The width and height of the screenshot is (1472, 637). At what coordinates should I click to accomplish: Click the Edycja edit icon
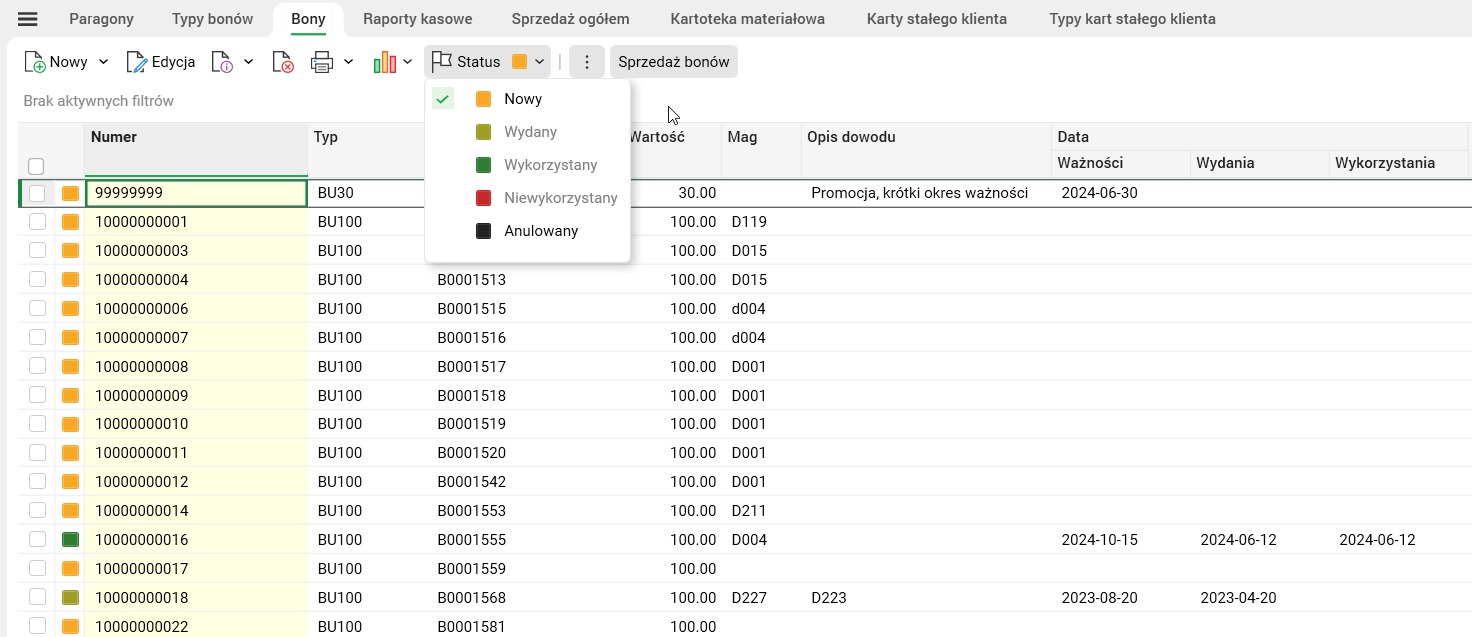136,62
